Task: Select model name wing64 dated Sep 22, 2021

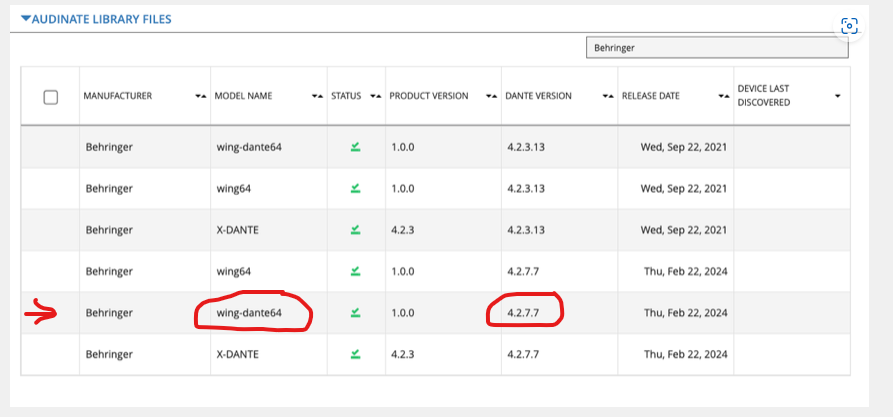Action: pyautogui.click(x=234, y=189)
